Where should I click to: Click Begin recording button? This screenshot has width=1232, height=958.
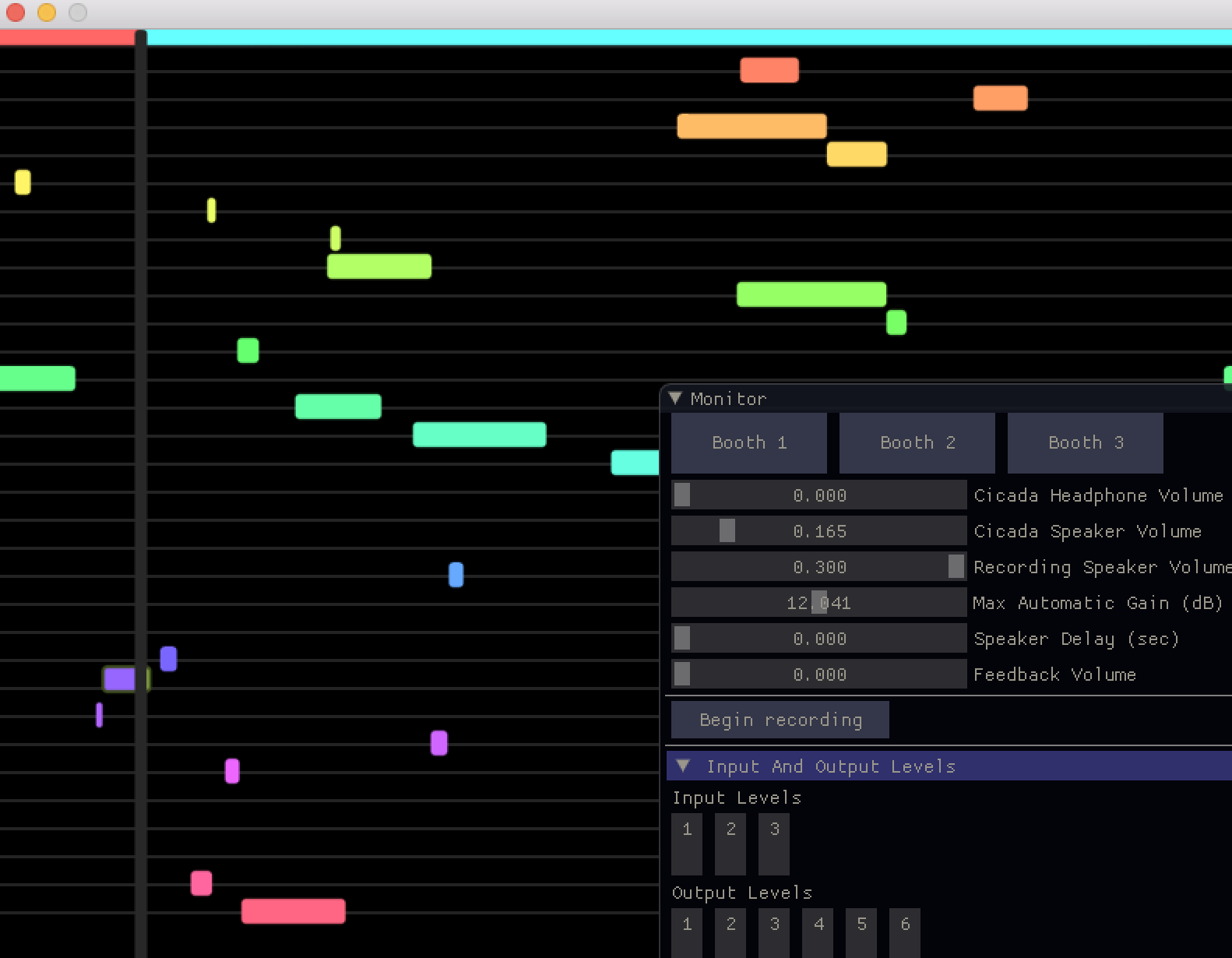(x=780, y=720)
